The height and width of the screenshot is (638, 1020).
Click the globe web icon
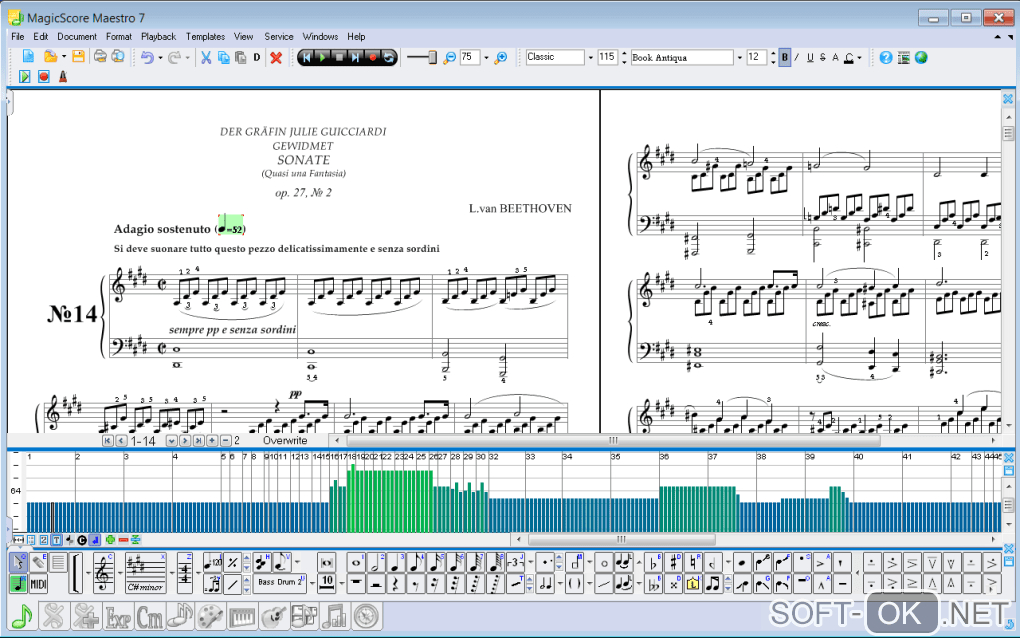click(921, 58)
